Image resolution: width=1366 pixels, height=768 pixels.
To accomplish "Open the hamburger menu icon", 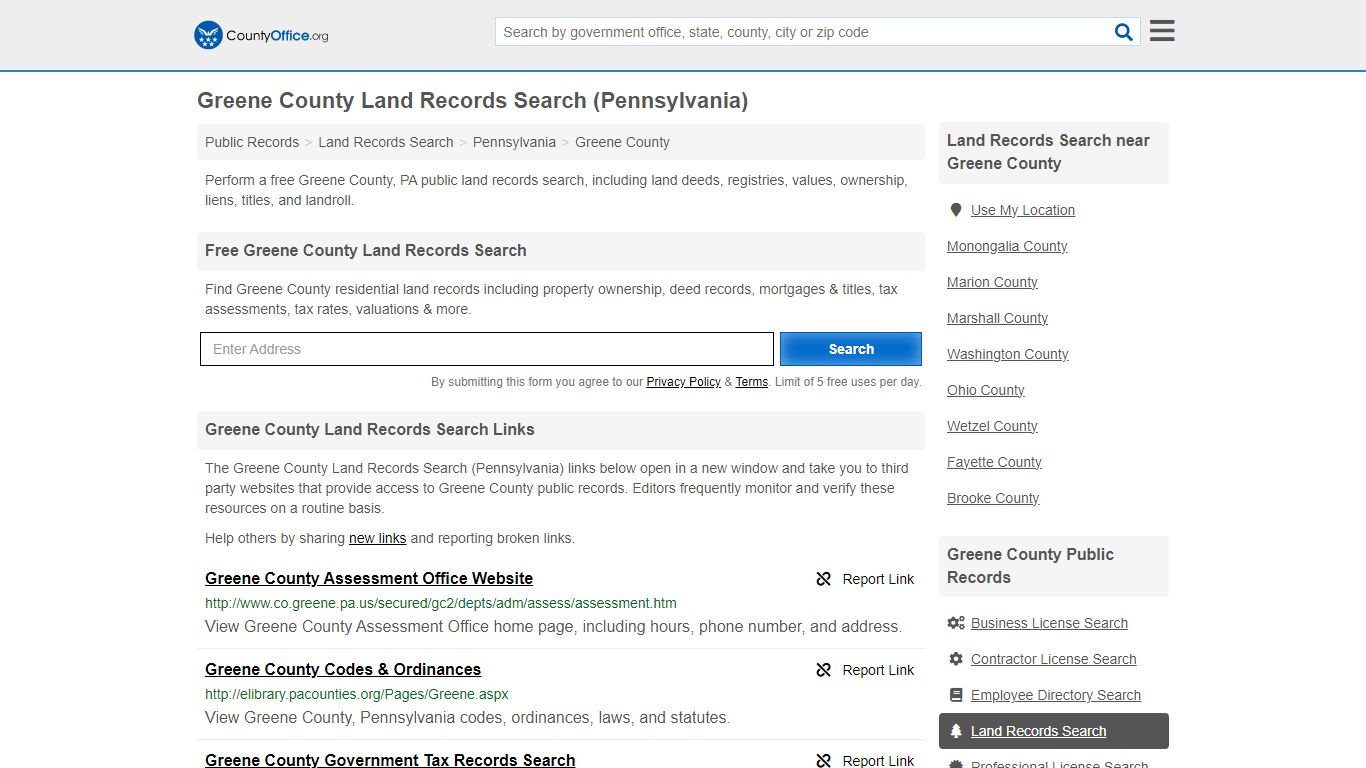I will [1162, 31].
